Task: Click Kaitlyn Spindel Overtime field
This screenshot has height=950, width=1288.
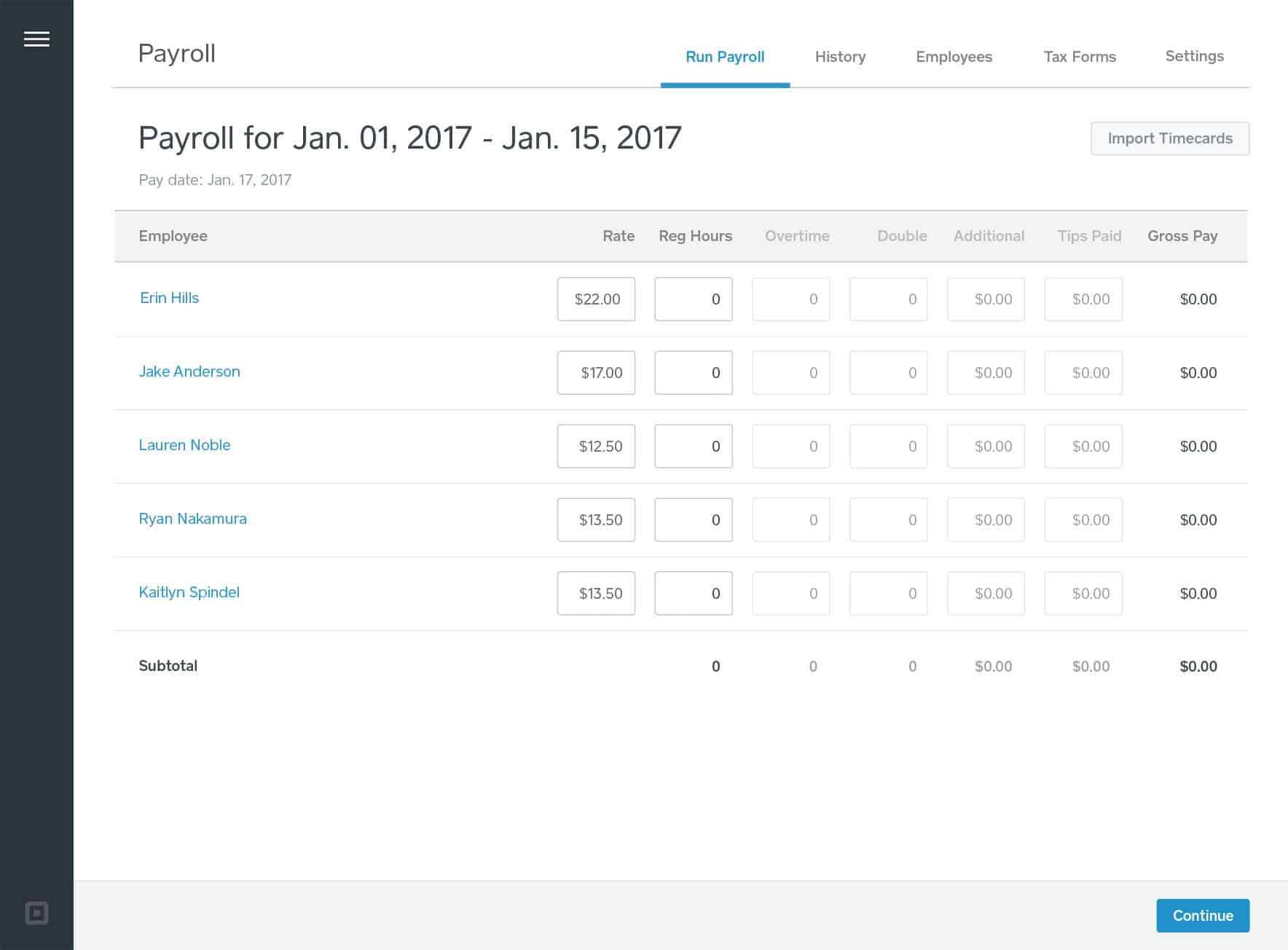Action: click(791, 593)
